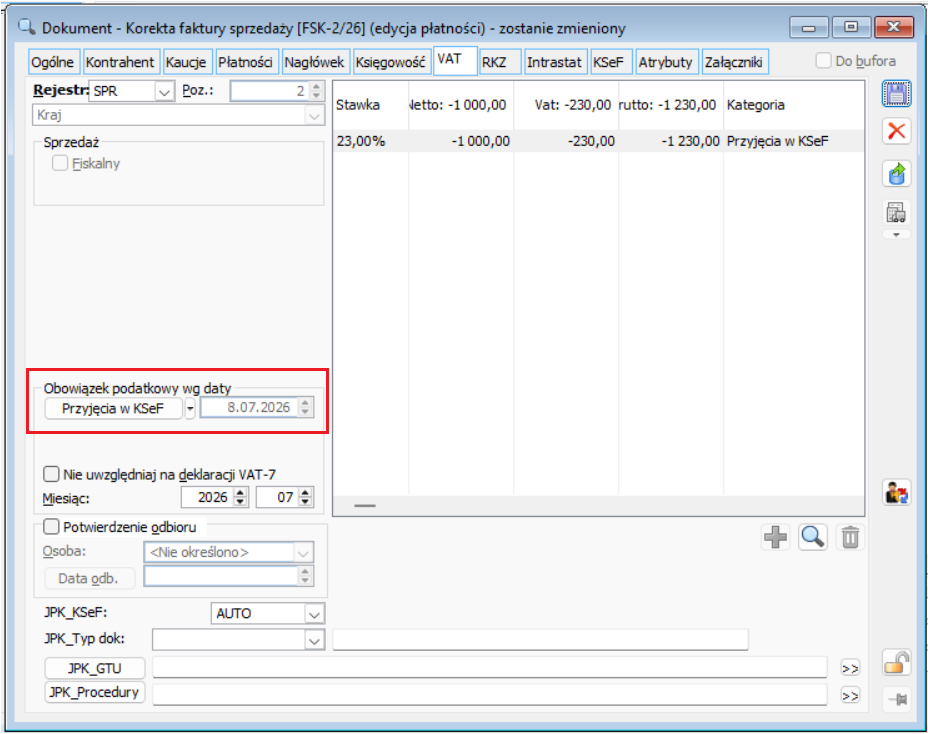The image size is (928, 734).
Task: Open the KSeF tab
Action: pyautogui.click(x=608, y=62)
